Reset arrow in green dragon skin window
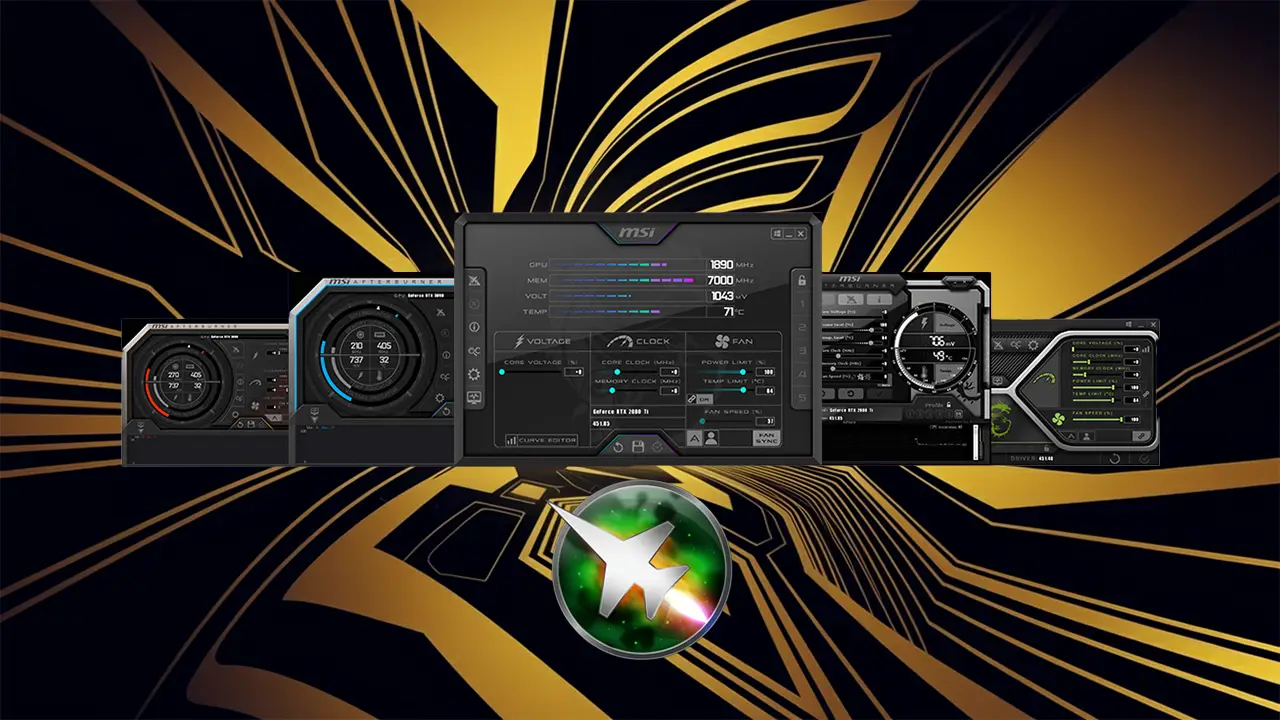This screenshot has height=720, width=1280. pyautogui.click(x=1114, y=459)
